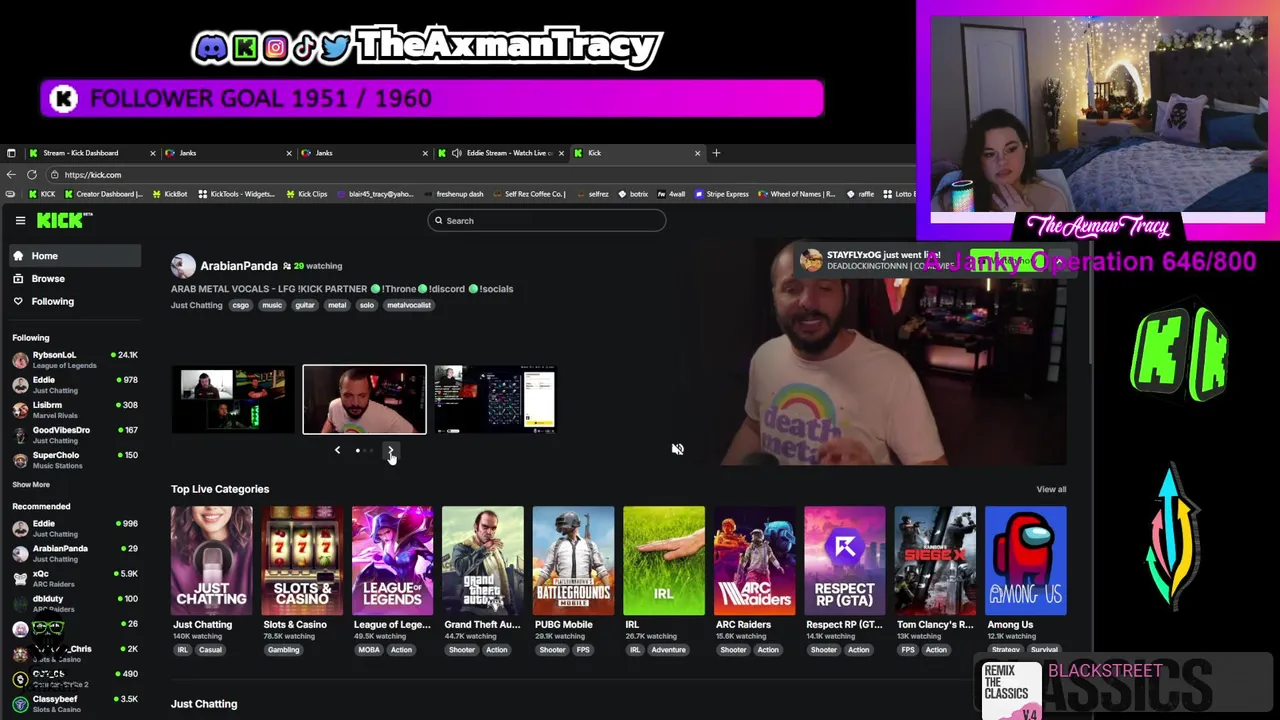Click the Gambling tag under Slots & Casino
1280x720 pixels.
[x=283, y=650]
